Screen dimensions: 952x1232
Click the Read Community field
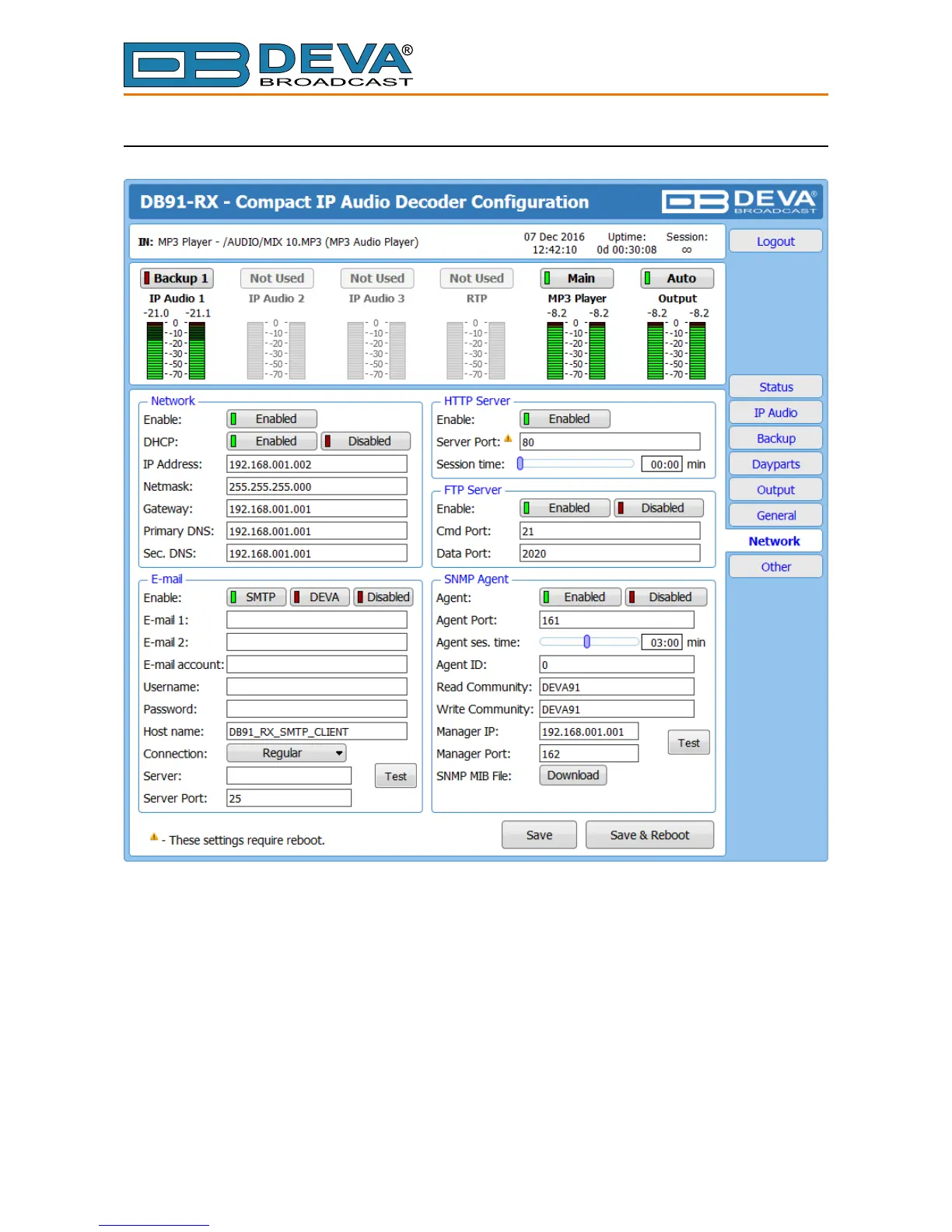[617, 688]
